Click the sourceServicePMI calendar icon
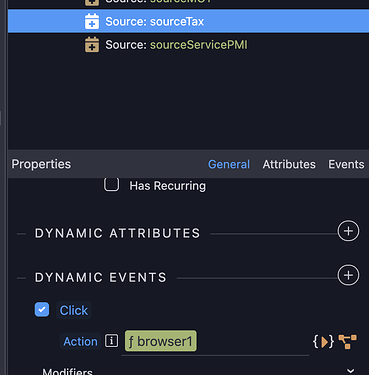The height and width of the screenshot is (375, 369). tap(92, 45)
